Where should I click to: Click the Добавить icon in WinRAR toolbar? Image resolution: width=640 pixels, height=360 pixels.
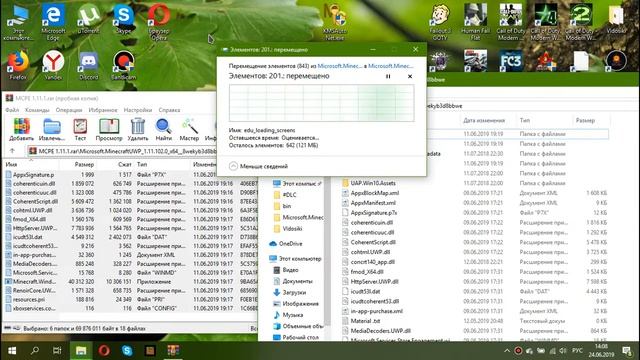(x=21, y=129)
